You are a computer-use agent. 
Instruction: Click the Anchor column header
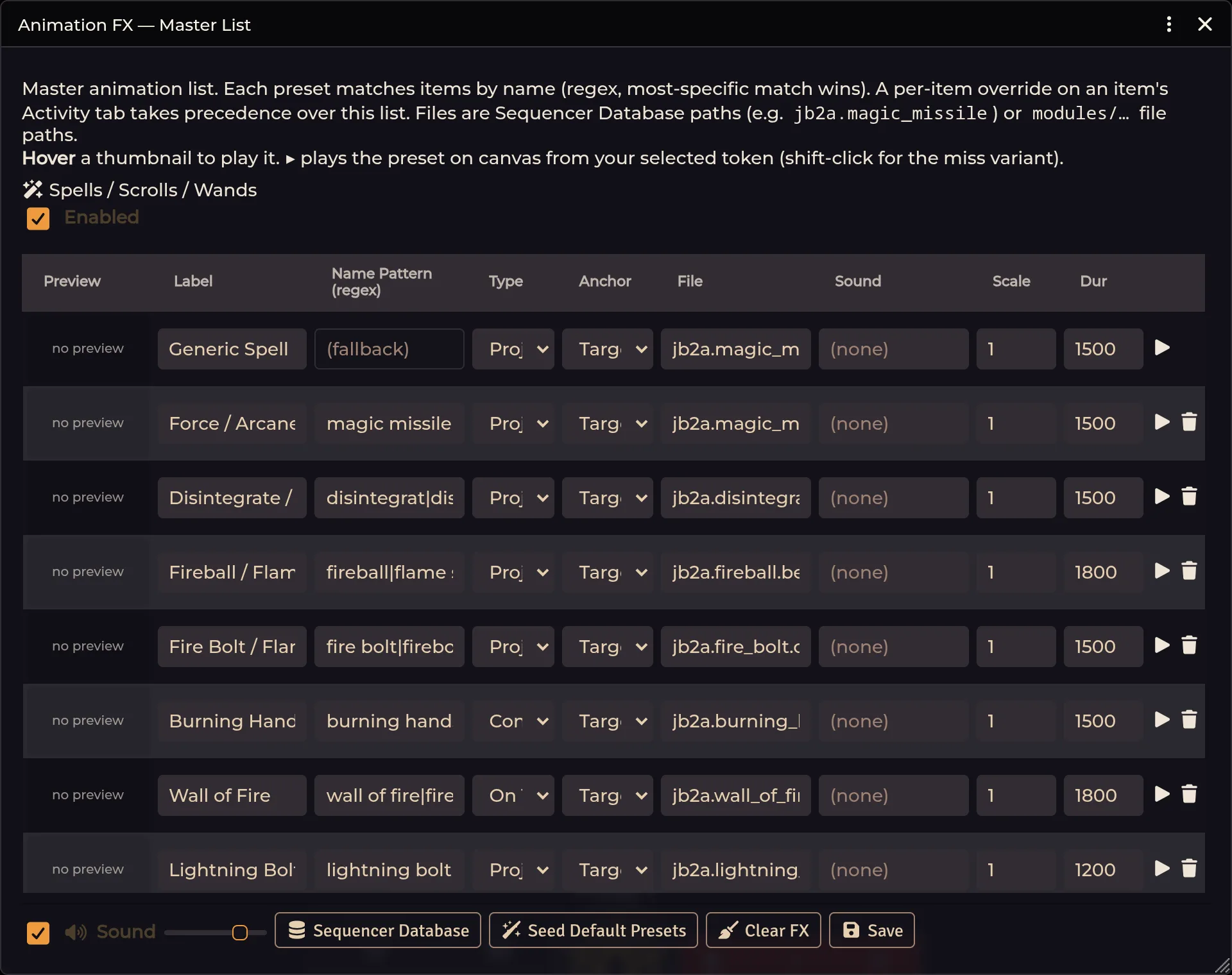click(605, 281)
